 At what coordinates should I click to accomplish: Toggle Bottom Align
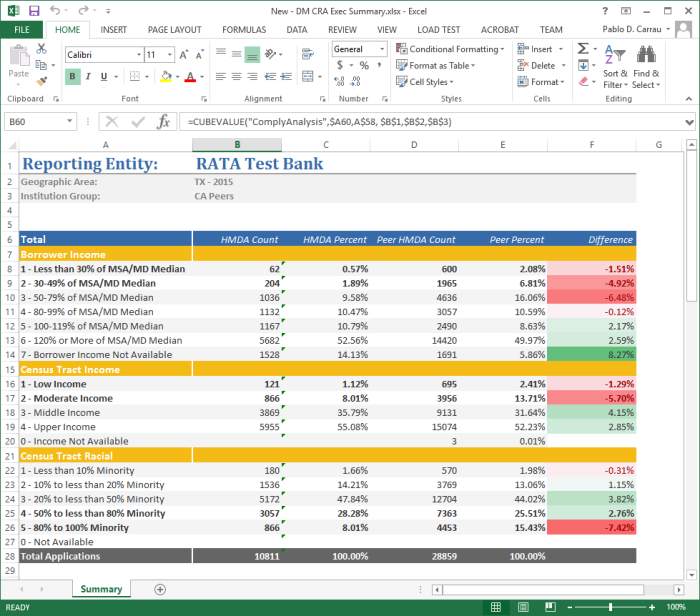click(252, 54)
